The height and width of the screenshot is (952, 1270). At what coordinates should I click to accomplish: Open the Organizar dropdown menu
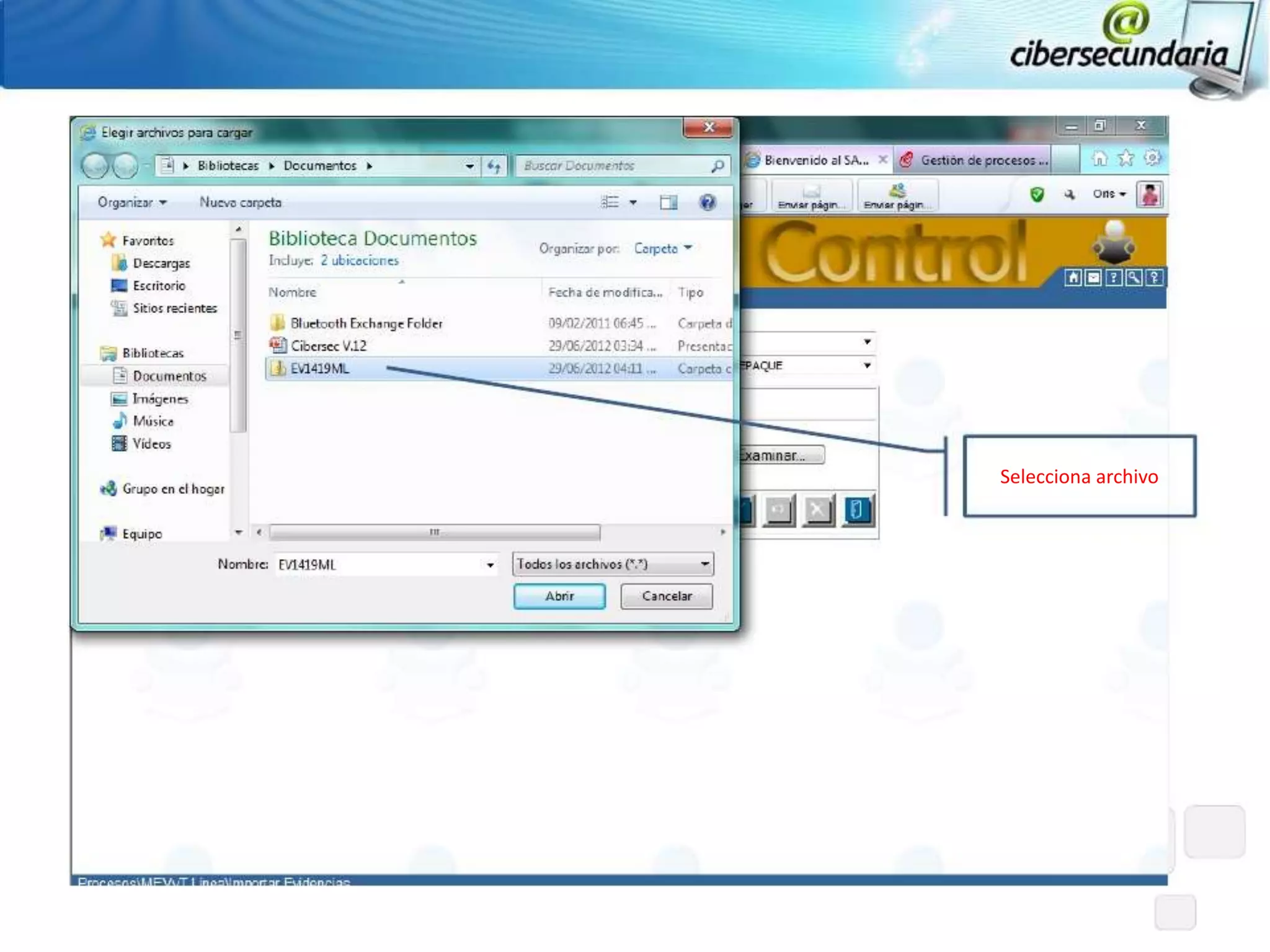point(131,203)
